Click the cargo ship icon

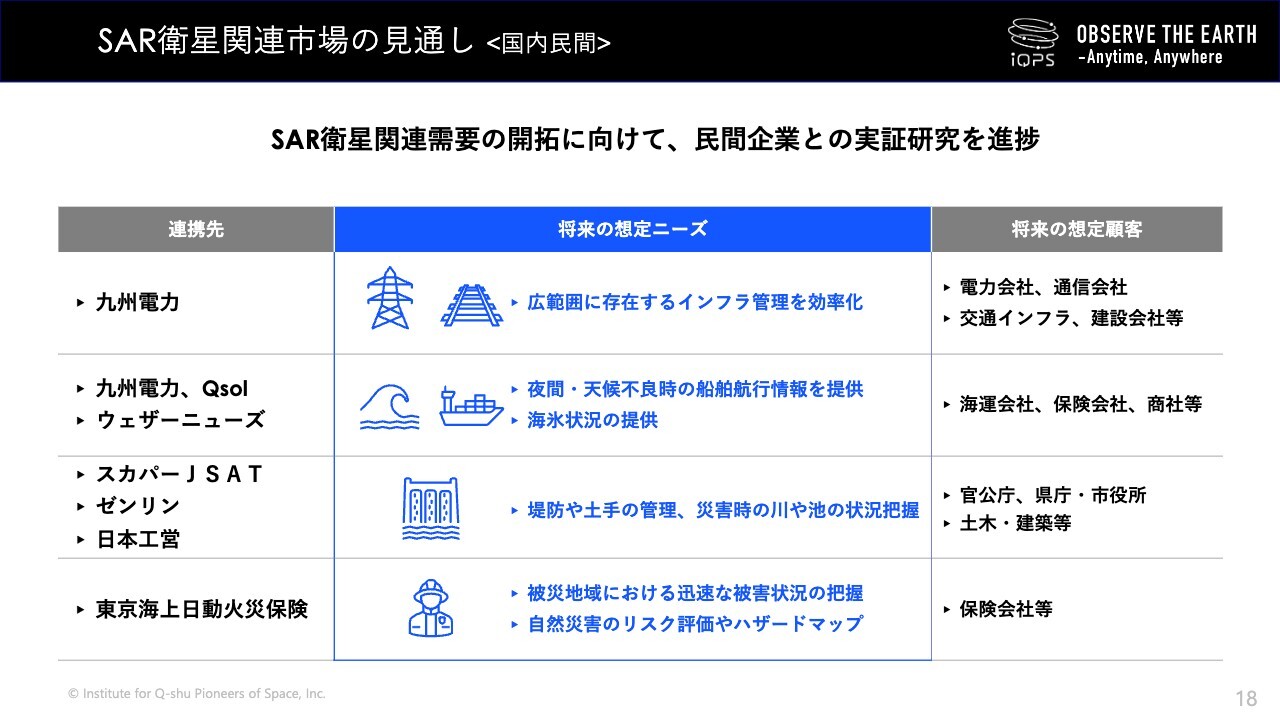pyautogui.click(x=472, y=408)
